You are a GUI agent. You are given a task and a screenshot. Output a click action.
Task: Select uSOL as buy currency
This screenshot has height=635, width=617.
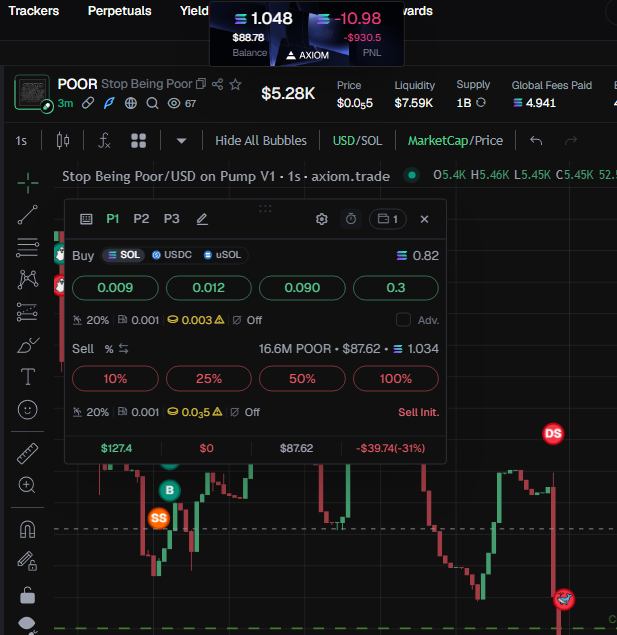pyautogui.click(x=222, y=255)
